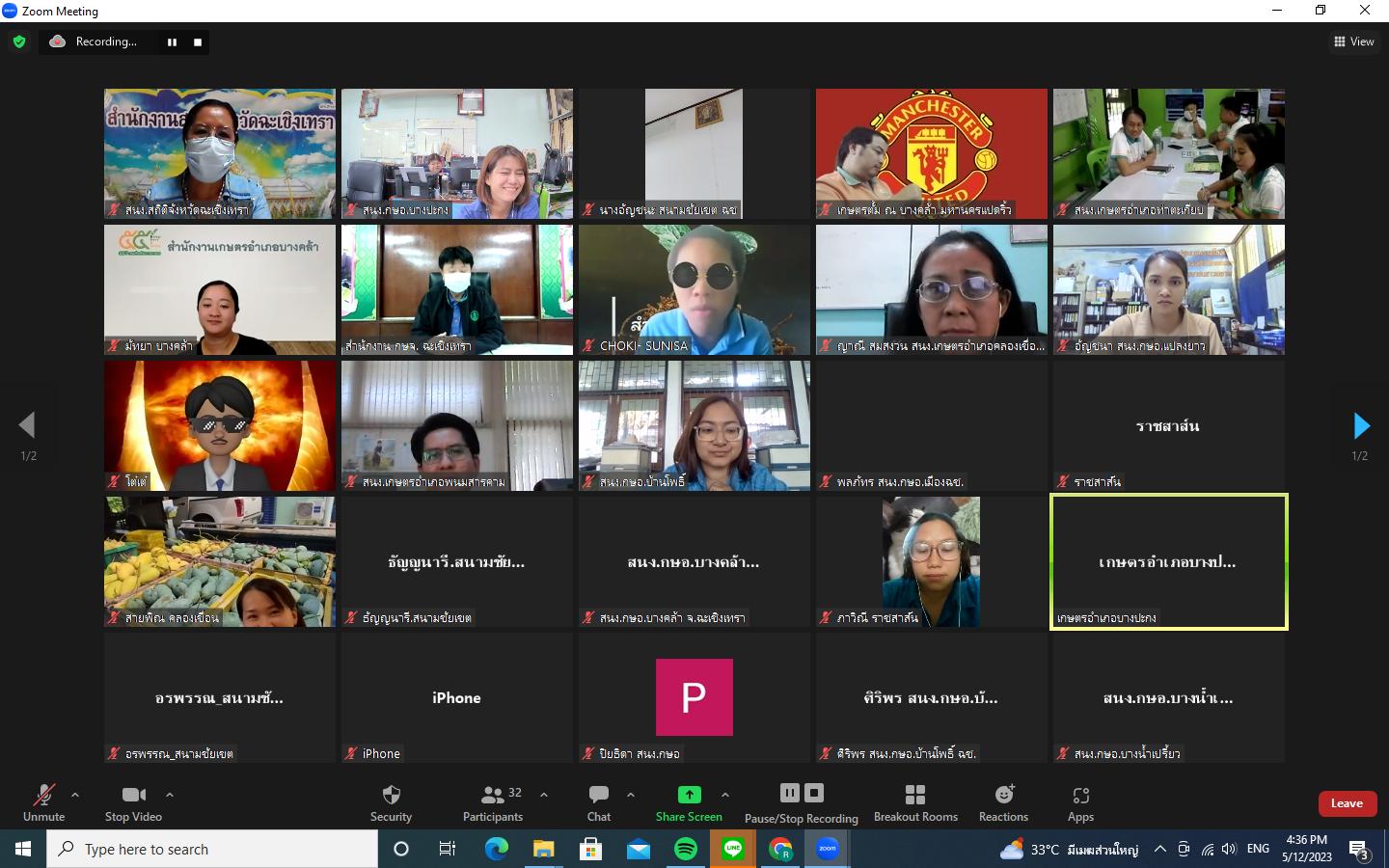This screenshot has width=1389, height=868.
Task: Open the Apps panel
Action: pyautogui.click(x=1080, y=796)
